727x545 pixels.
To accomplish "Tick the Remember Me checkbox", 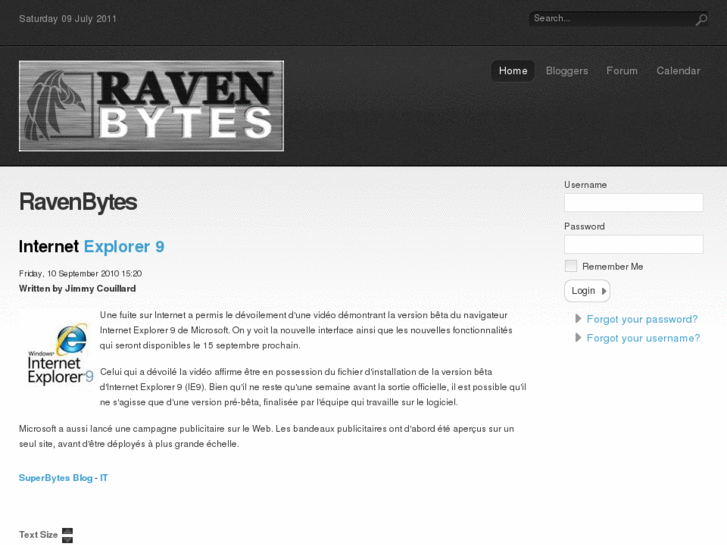I will (571, 266).
